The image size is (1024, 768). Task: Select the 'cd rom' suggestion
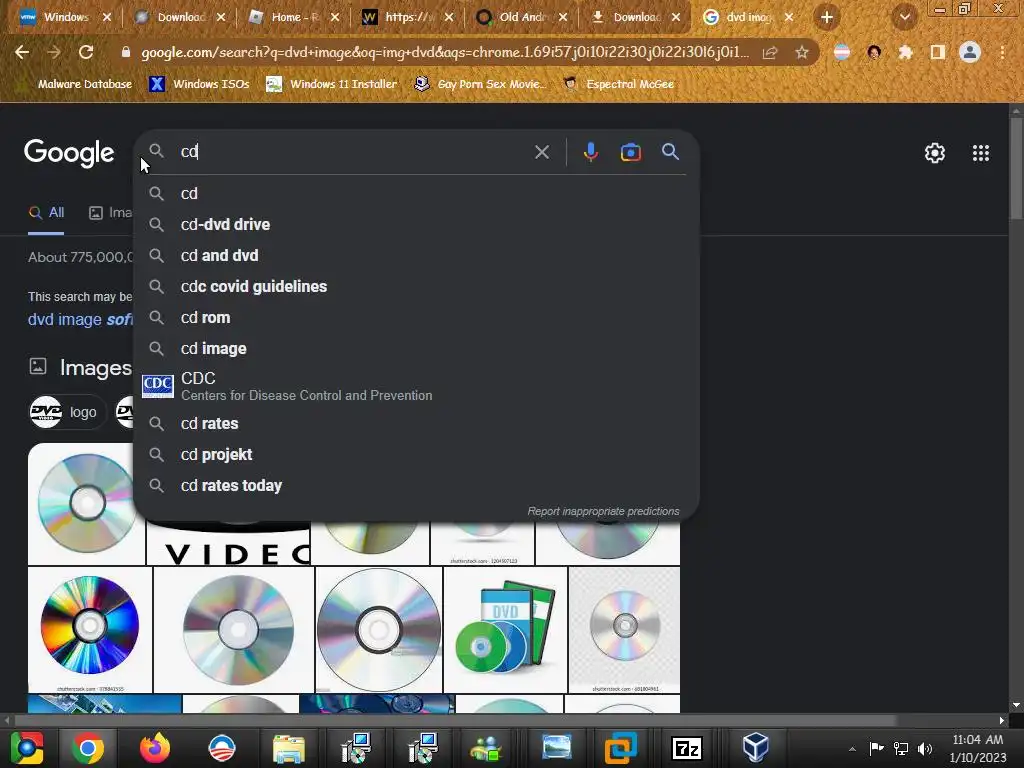coord(416,317)
